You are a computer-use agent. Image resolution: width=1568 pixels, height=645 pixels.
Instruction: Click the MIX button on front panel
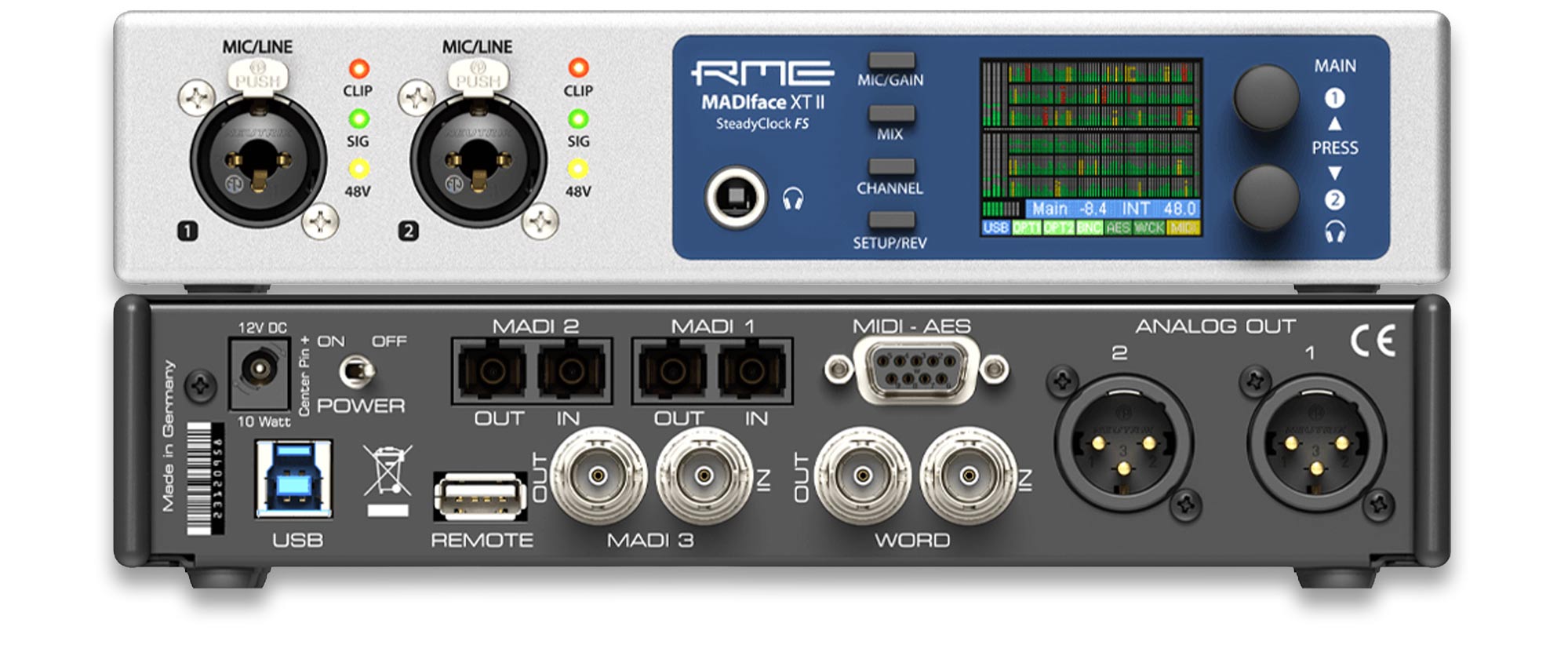[891, 114]
